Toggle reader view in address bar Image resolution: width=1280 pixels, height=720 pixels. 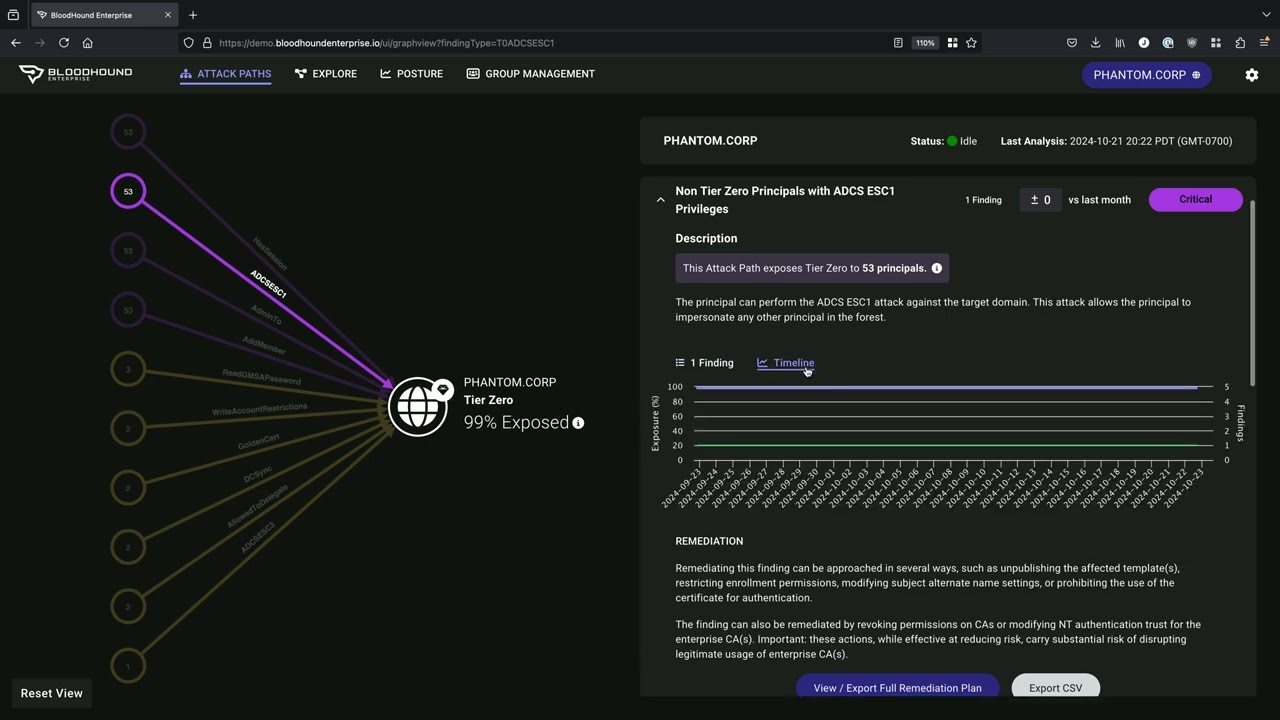(x=898, y=43)
